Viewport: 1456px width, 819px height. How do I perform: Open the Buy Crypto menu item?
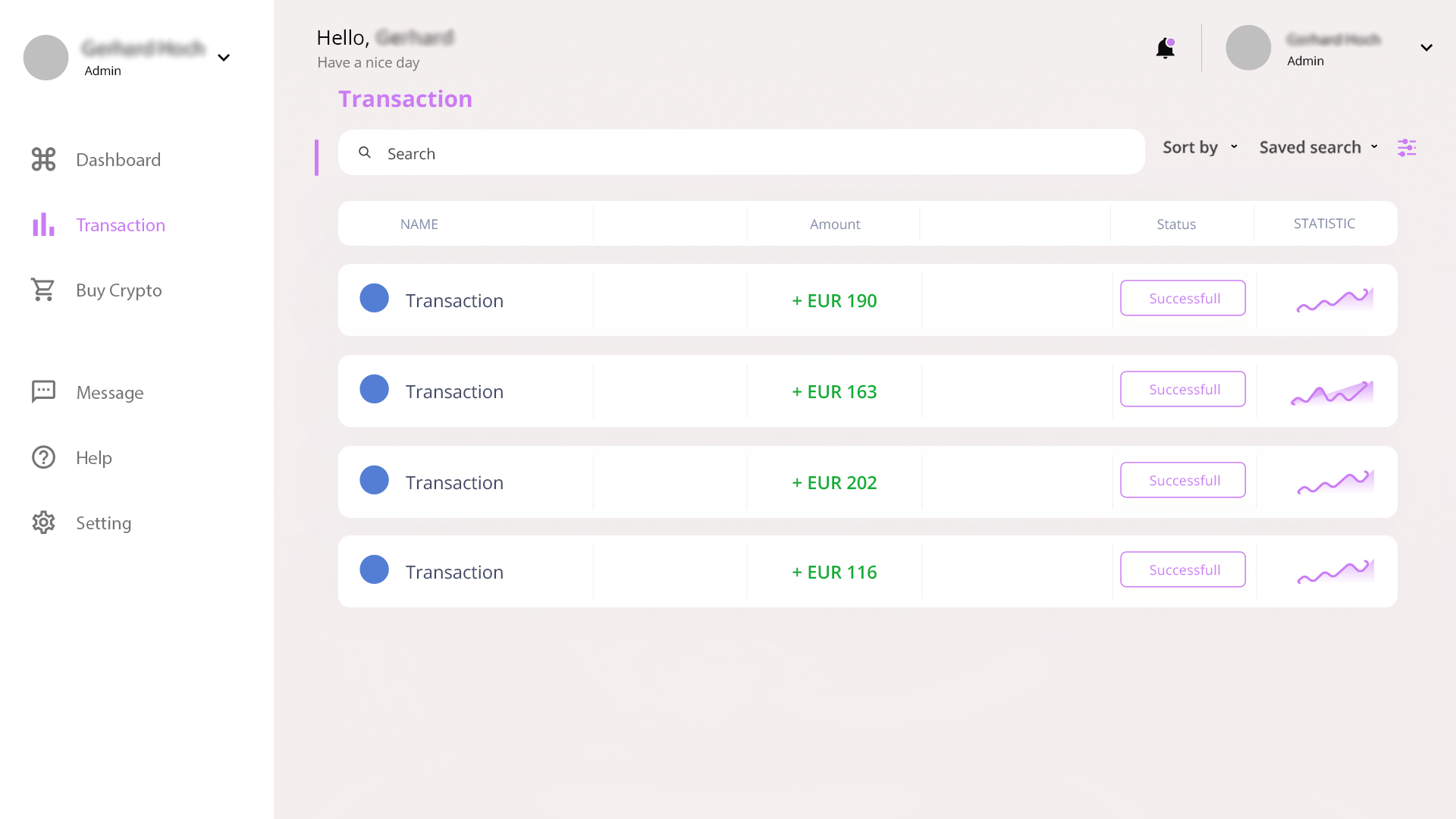(119, 290)
